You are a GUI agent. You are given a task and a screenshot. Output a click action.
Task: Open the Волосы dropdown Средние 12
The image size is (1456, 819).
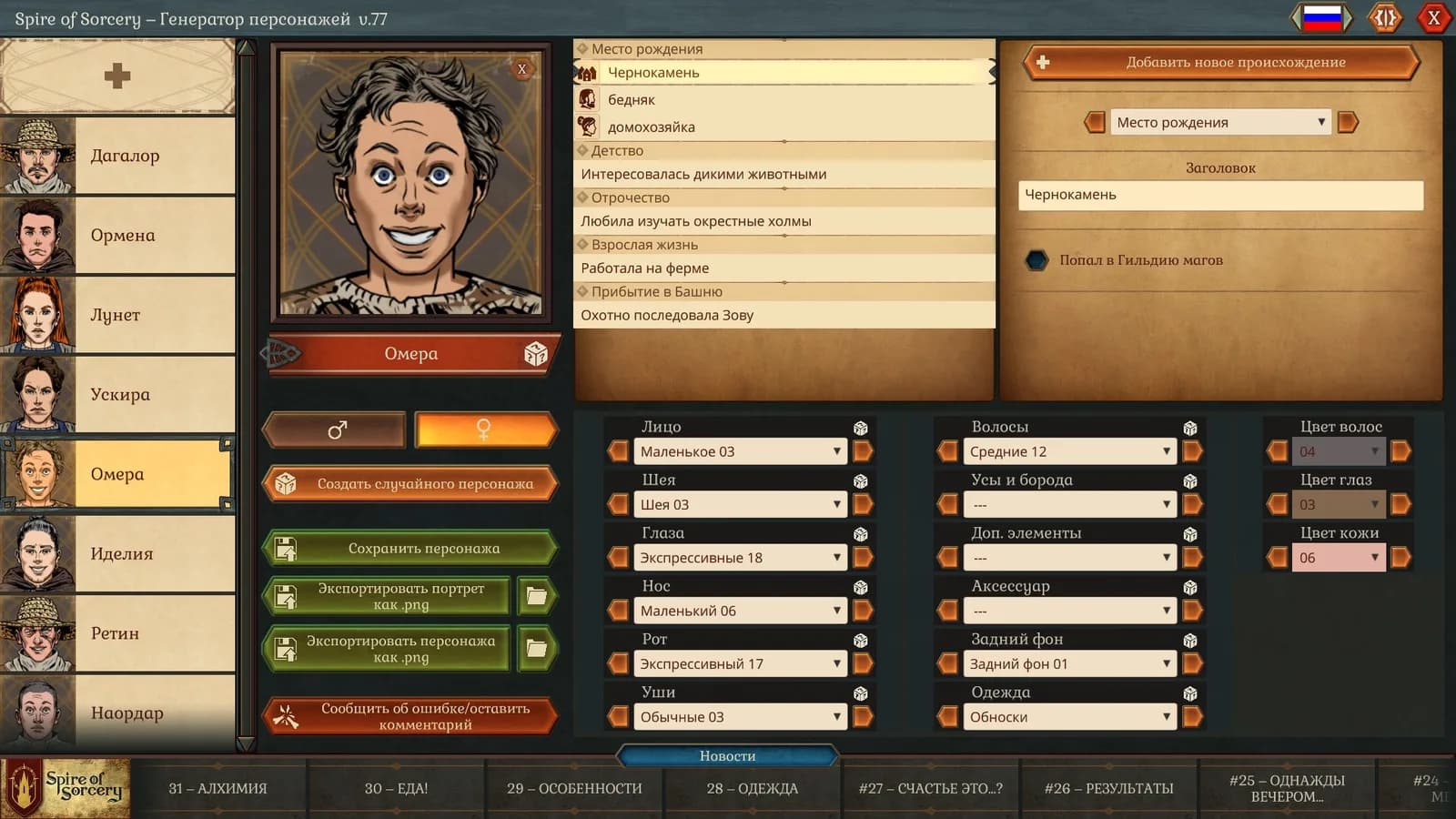click(x=1069, y=451)
